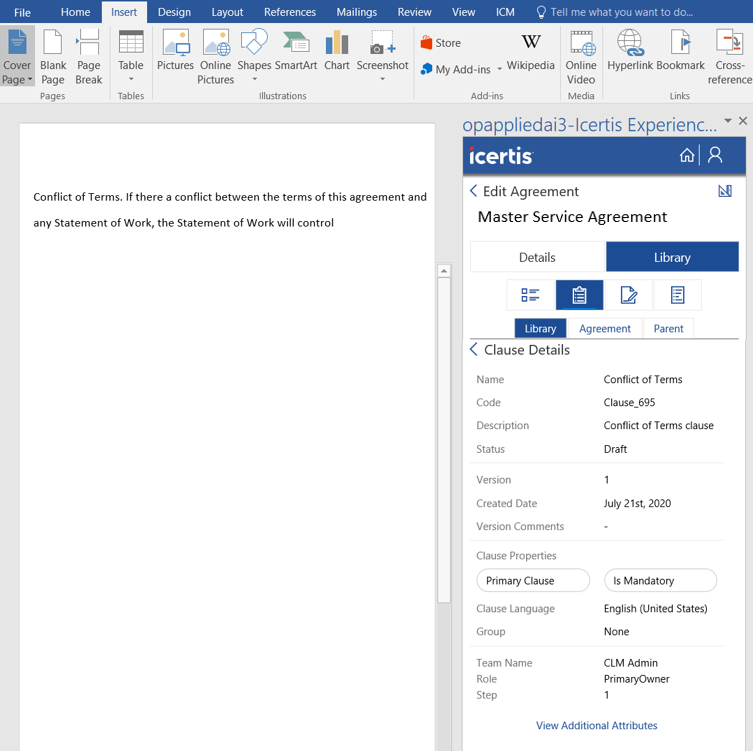Expand the Table dropdown

click(x=131, y=79)
